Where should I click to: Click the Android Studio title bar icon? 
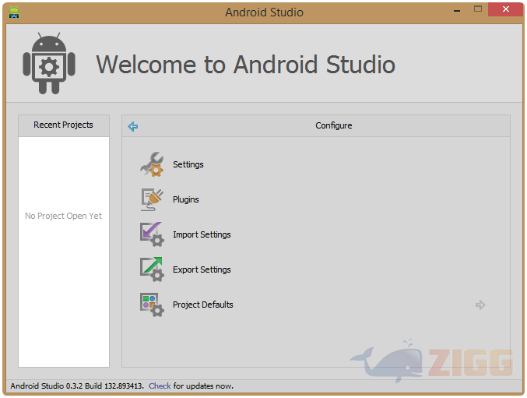[x=14, y=13]
